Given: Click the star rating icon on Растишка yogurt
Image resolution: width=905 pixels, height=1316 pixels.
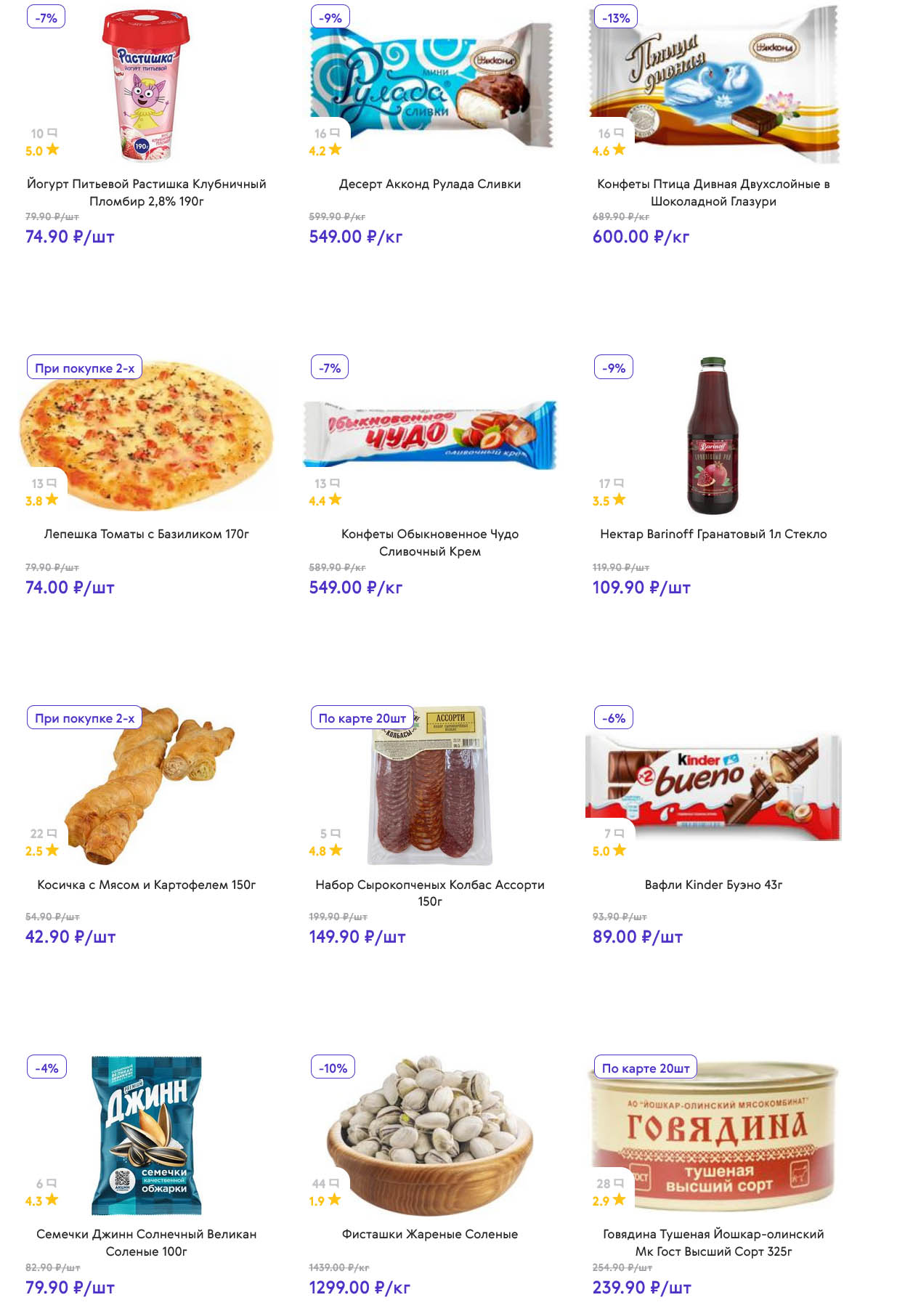Looking at the screenshot, I should click(x=52, y=150).
